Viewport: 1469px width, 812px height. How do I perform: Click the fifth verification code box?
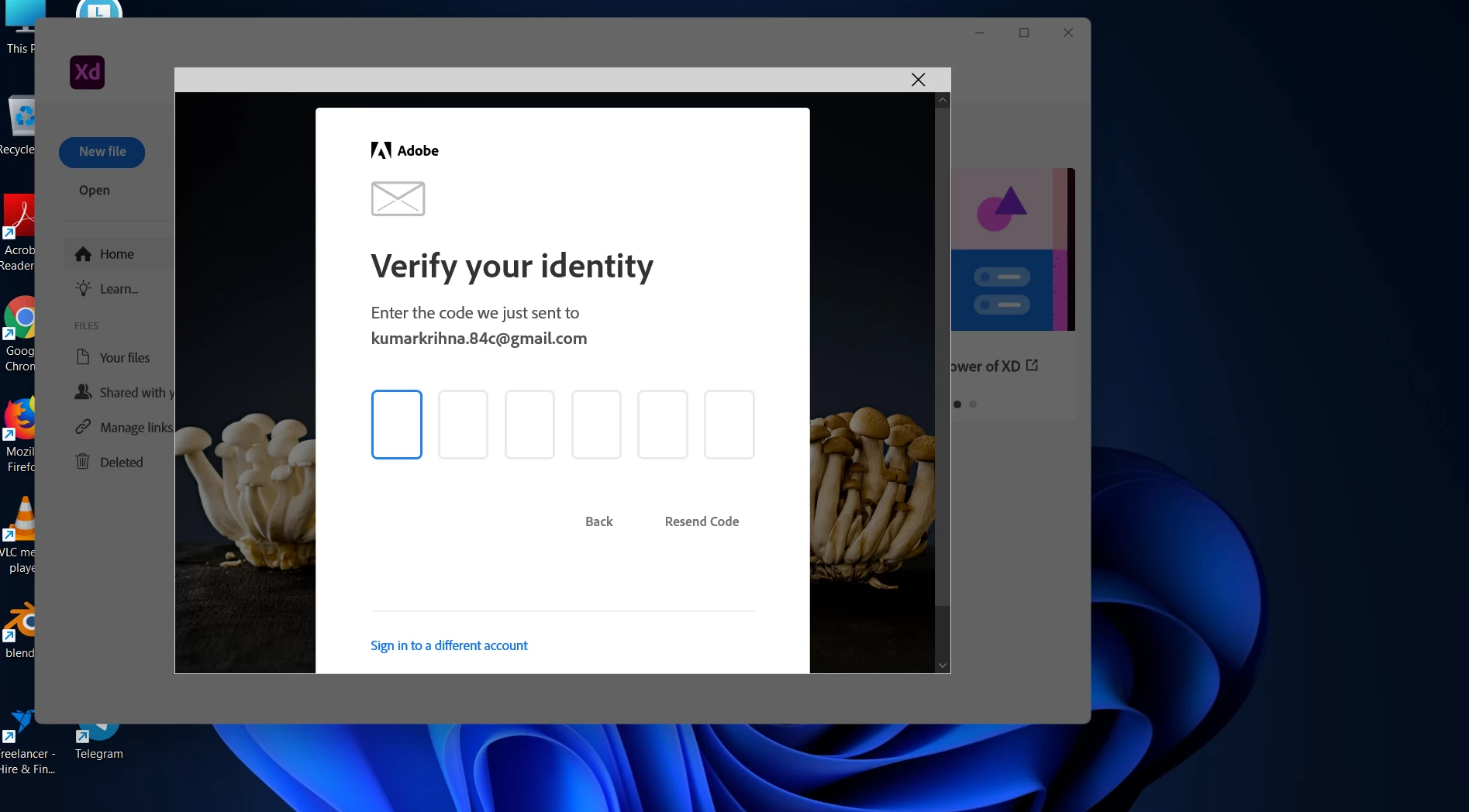pos(663,425)
